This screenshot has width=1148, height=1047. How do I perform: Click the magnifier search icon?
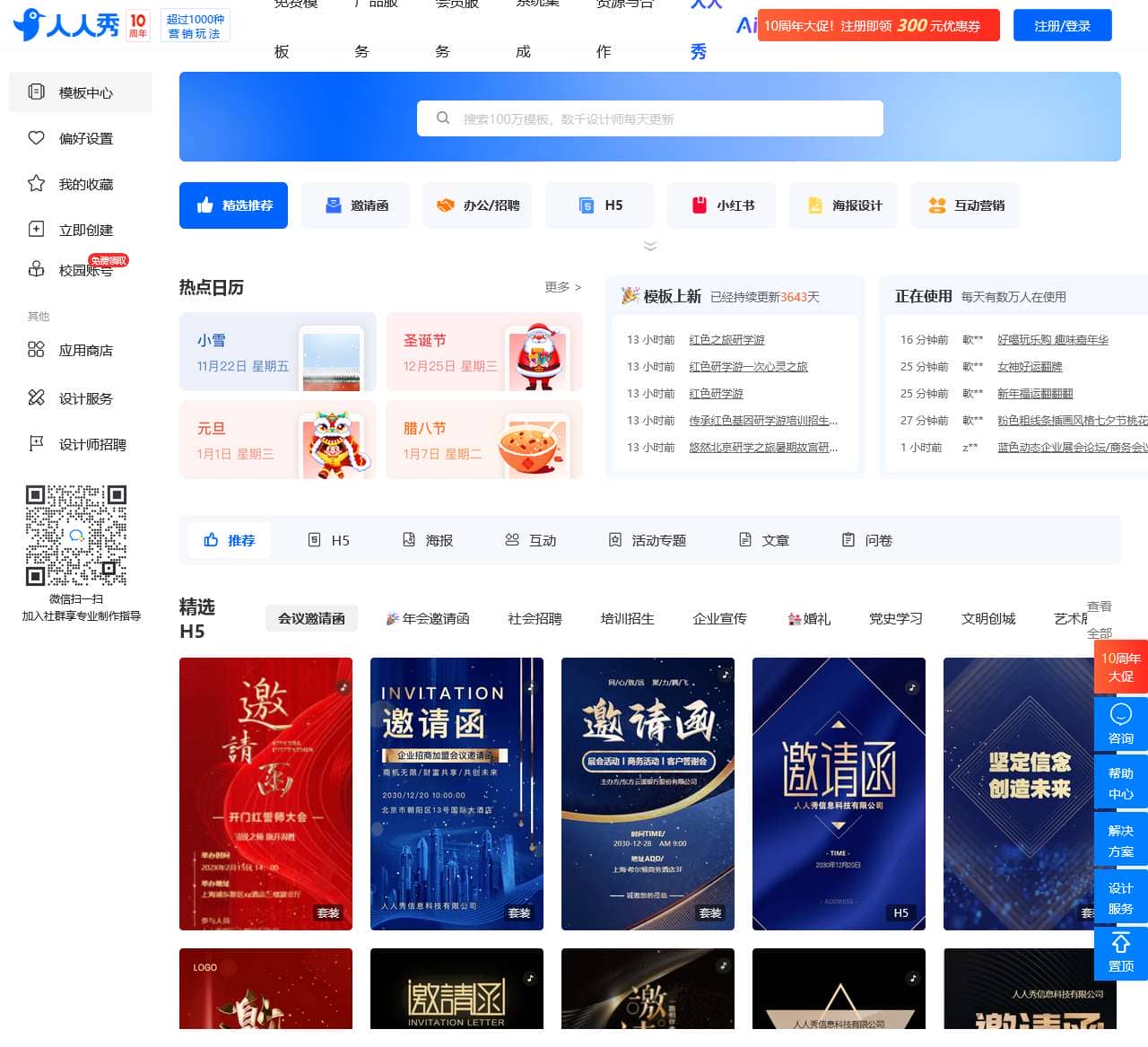443,118
